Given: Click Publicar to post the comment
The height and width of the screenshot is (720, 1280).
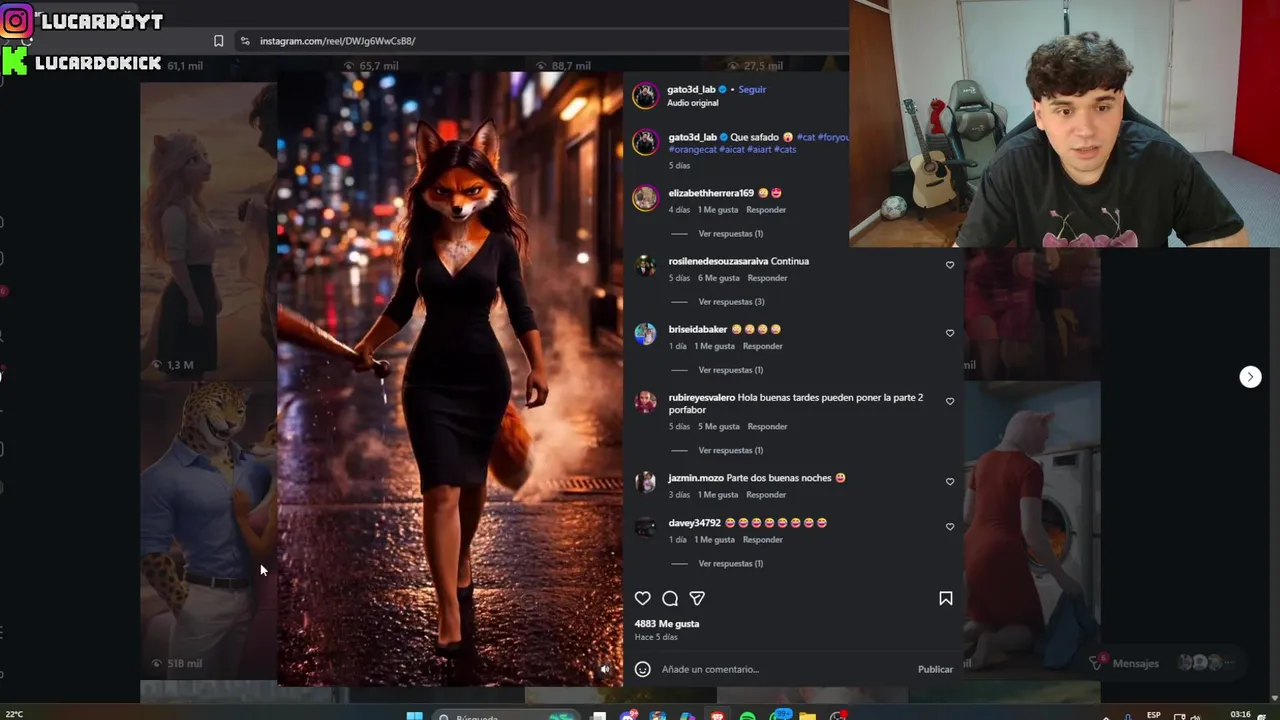Looking at the screenshot, I should (x=935, y=669).
